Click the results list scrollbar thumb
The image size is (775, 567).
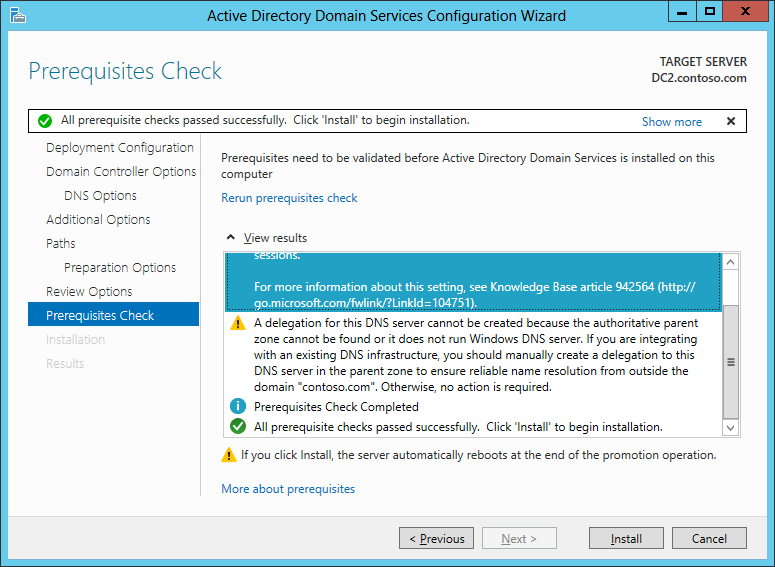pyautogui.click(x=730, y=361)
